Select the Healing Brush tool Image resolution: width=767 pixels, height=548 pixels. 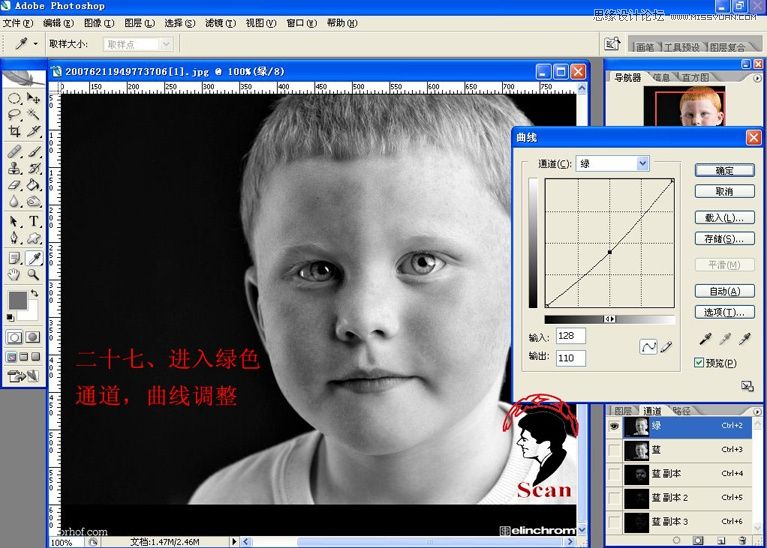(x=14, y=151)
